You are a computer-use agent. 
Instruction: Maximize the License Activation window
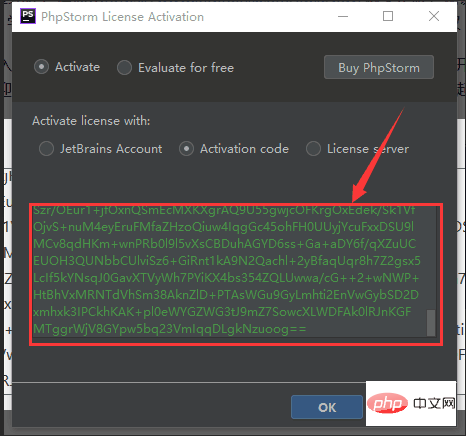[x=388, y=16]
